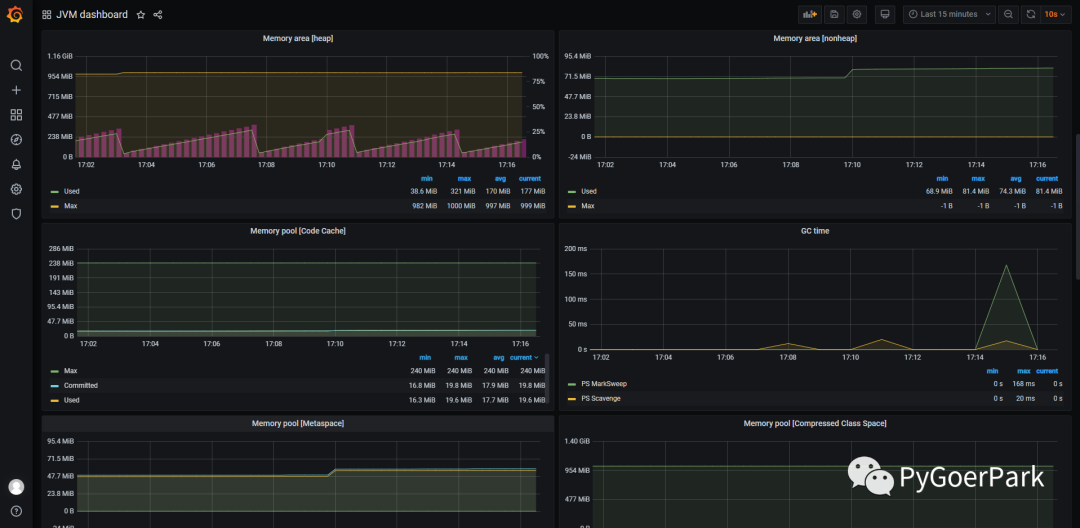
Task: Open the Alerting bell icon
Action: pos(16,164)
